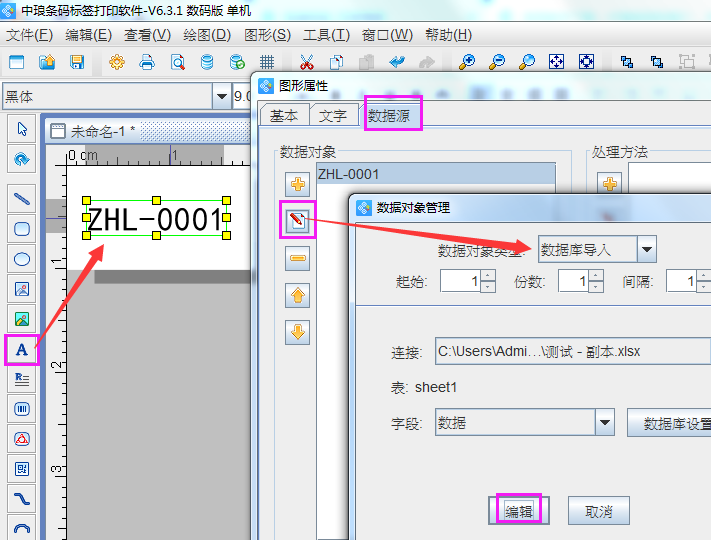Viewport: 711px width, 540px height.
Task: Click the zoom in magnifier icon
Action: click(x=467, y=61)
